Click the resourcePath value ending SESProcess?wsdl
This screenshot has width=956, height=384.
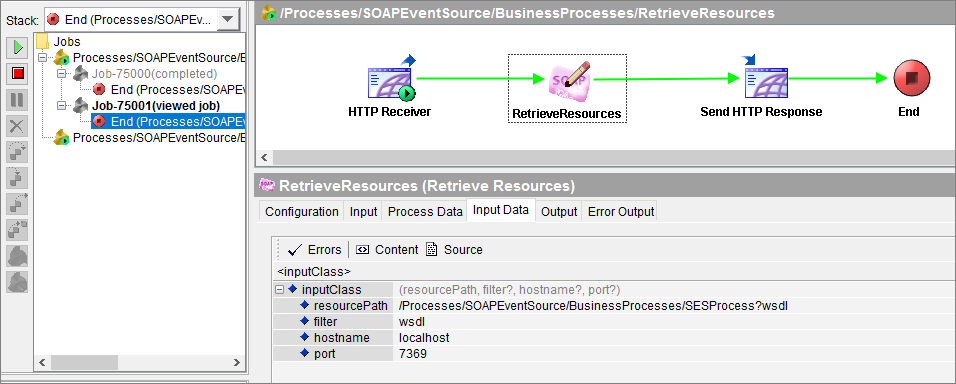point(593,305)
